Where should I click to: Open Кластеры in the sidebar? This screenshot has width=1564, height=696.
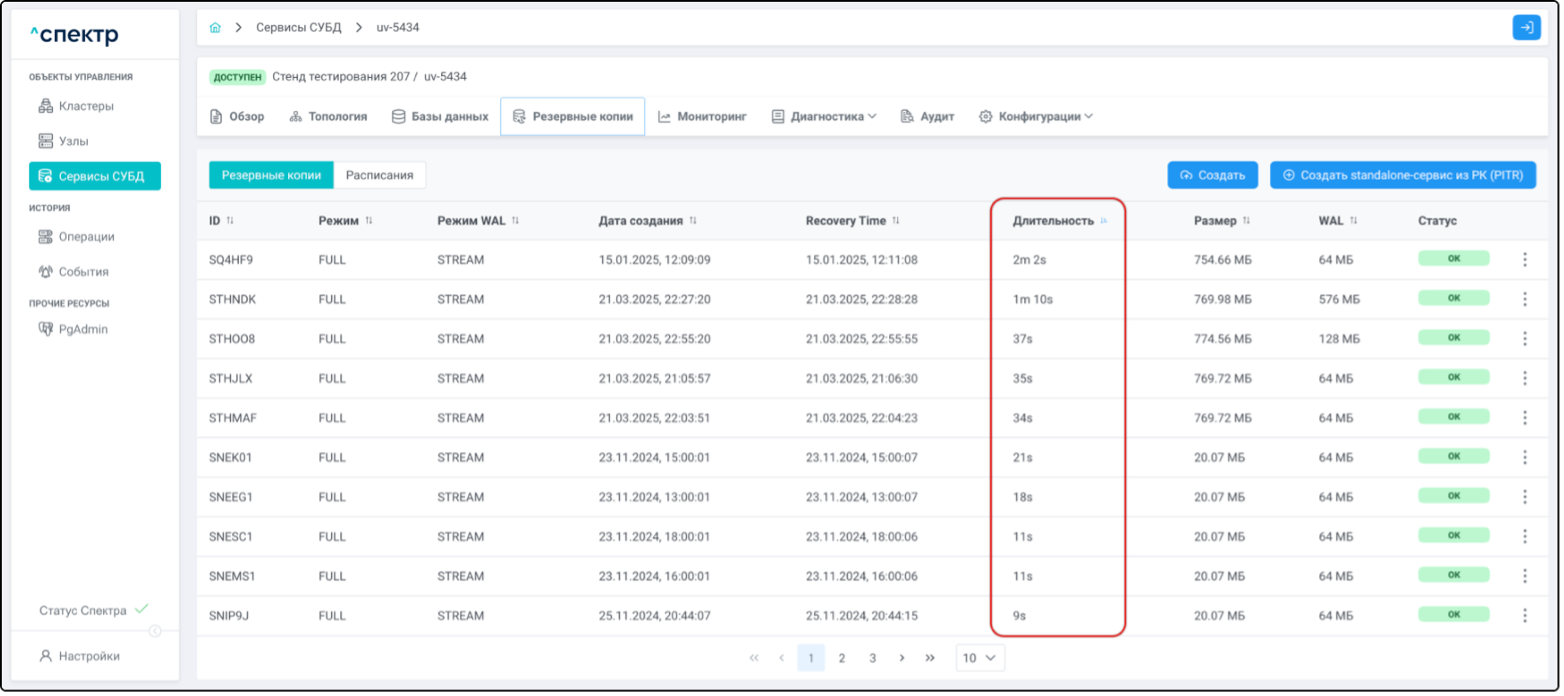tap(85, 106)
